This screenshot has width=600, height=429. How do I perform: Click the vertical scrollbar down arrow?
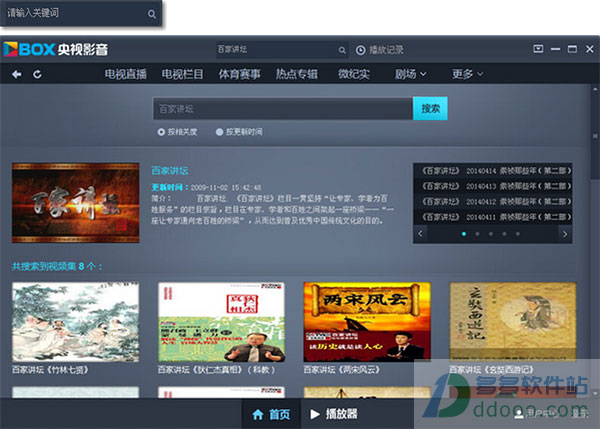(x=595, y=393)
